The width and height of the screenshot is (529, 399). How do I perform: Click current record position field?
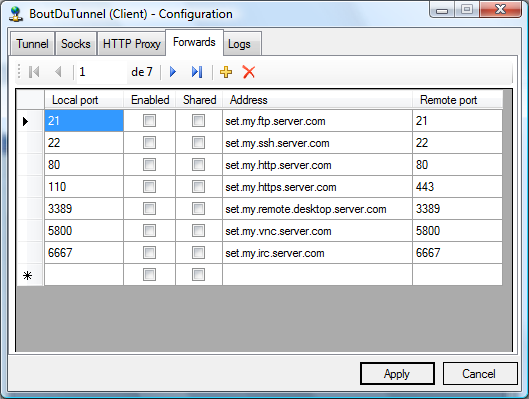coord(102,72)
